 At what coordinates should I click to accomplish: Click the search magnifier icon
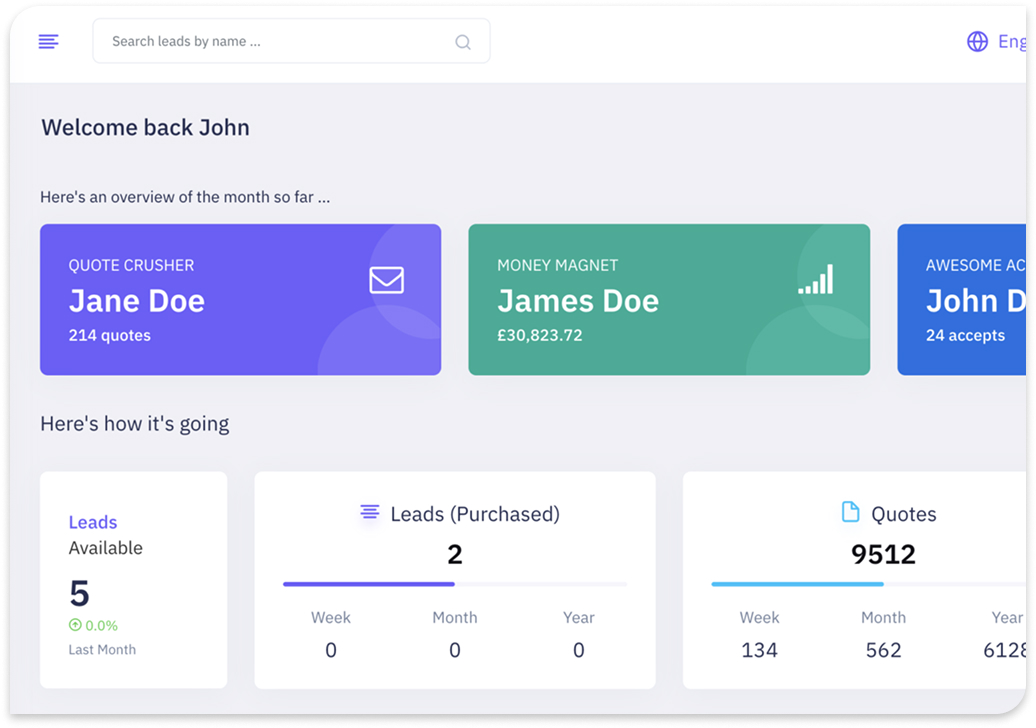tap(463, 42)
